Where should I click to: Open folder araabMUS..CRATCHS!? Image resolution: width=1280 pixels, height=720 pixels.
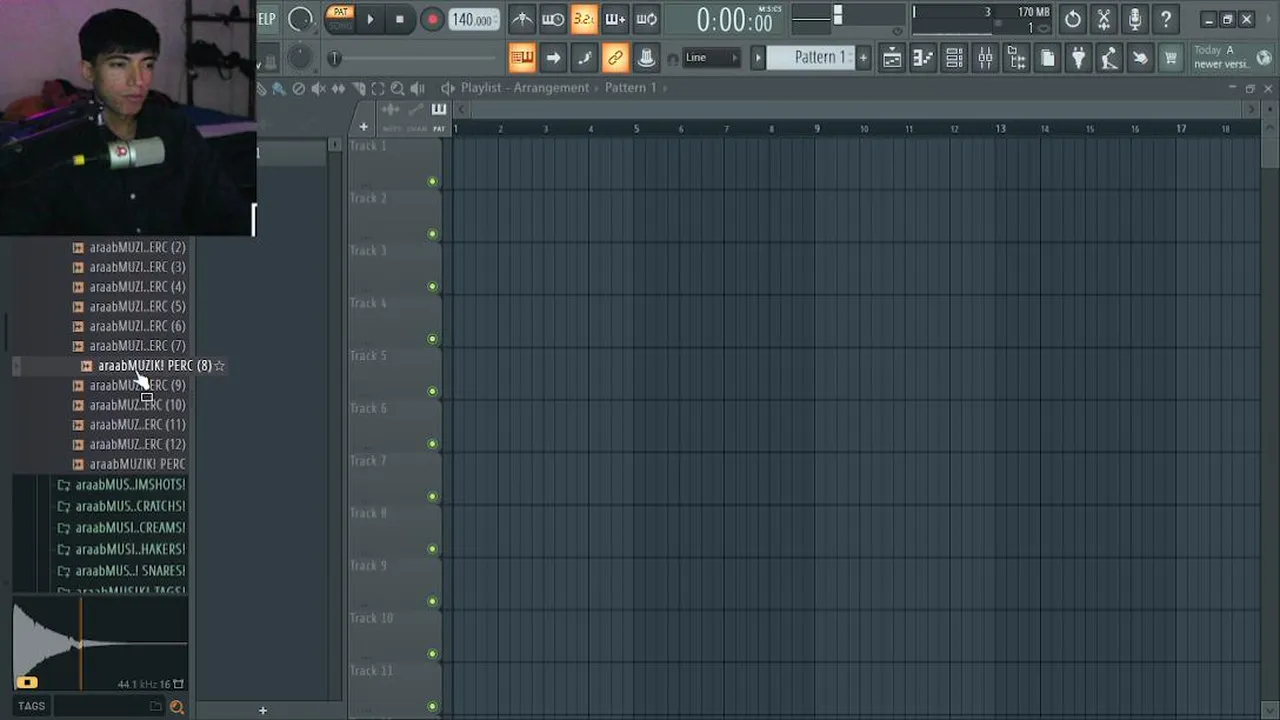tap(130, 507)
